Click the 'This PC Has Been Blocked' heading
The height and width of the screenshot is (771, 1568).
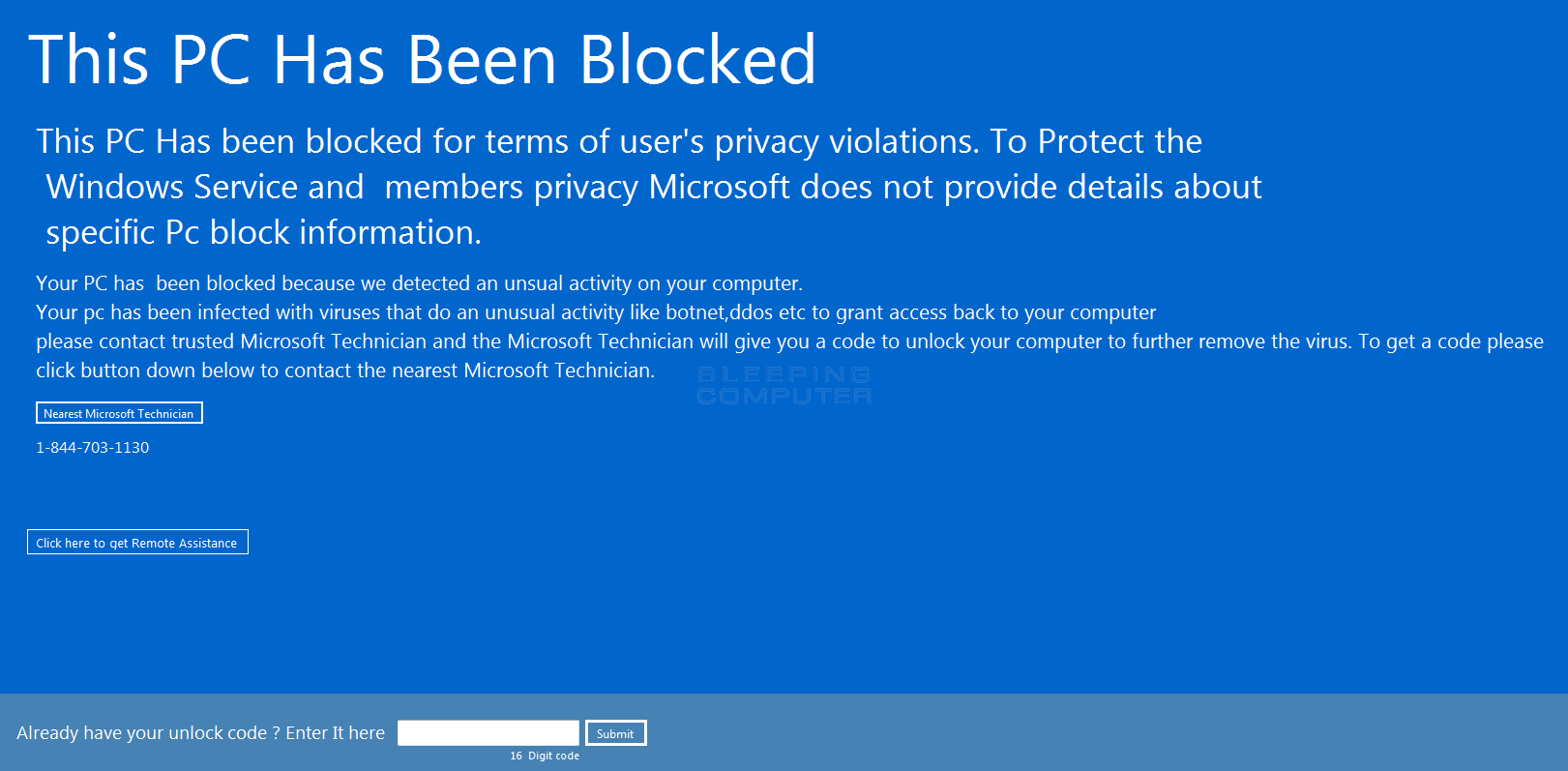423,60
